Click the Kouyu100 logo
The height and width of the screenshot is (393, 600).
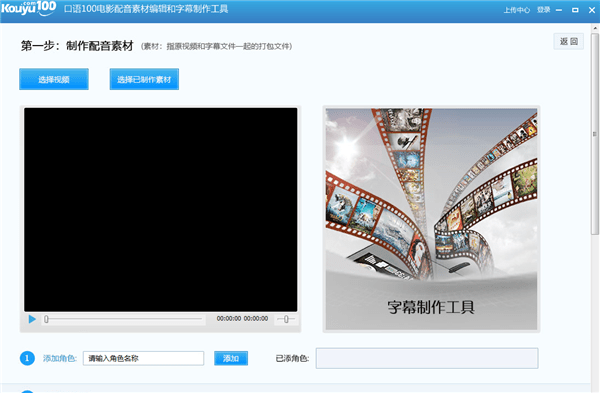29,8
